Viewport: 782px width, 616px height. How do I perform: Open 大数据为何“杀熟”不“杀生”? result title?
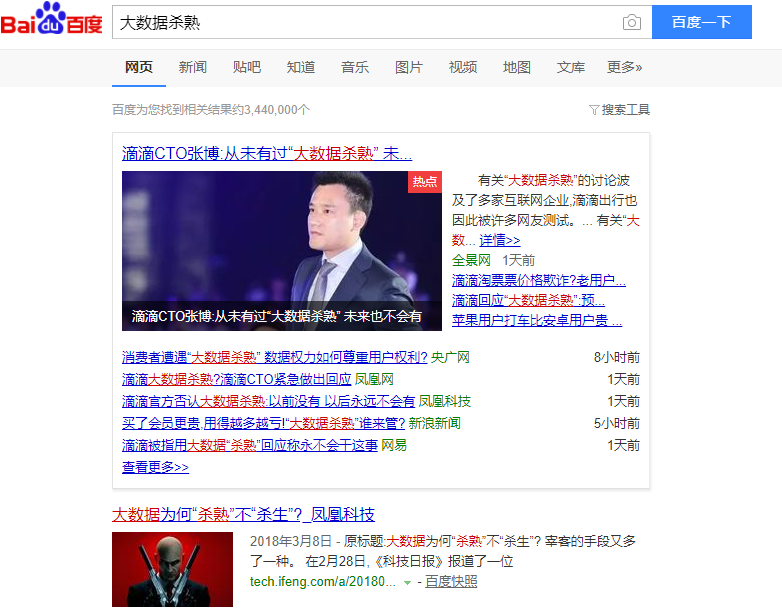(243, 515)
